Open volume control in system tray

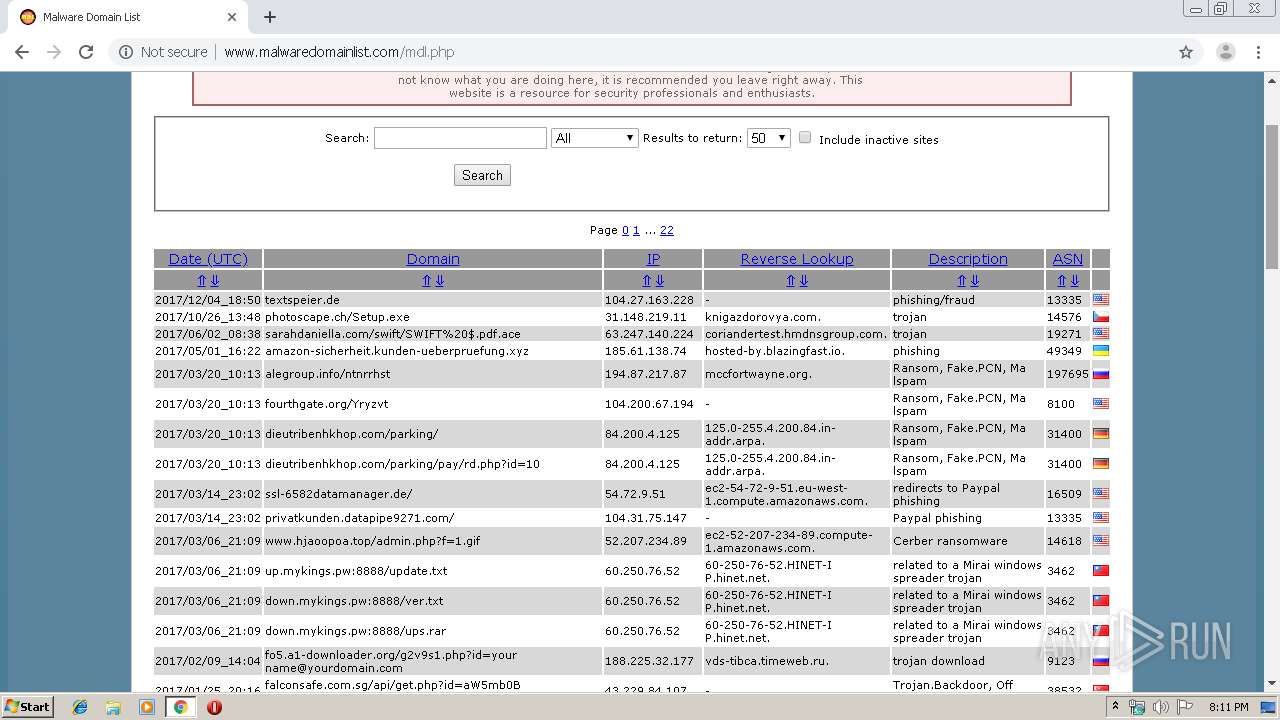click(x=1161, y=707)
